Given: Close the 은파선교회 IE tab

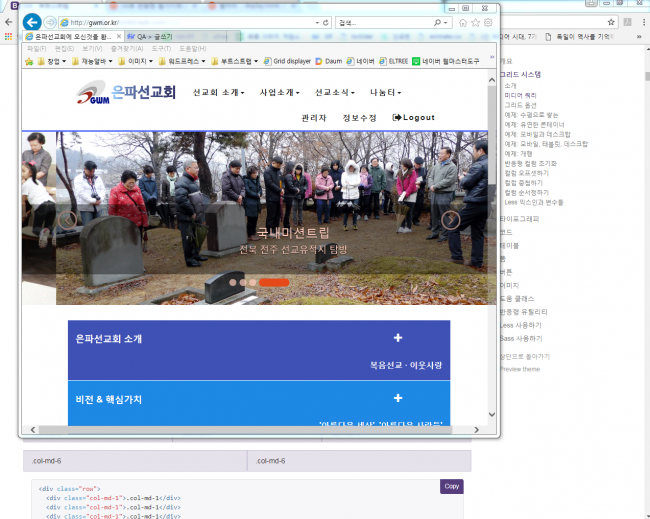Looking at the screenshot, I should [119, 36].
